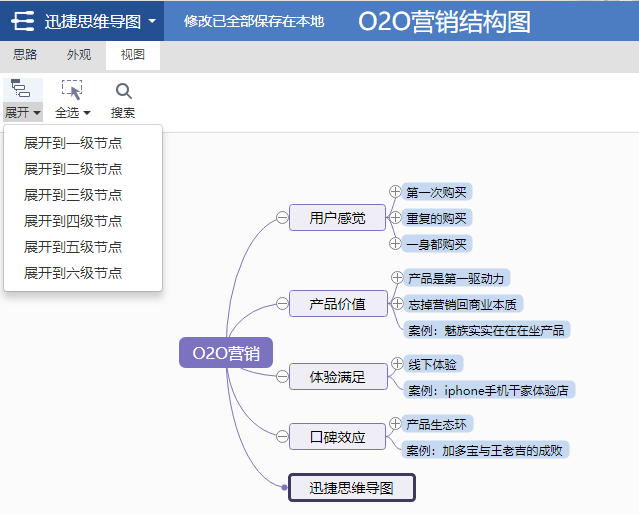The height and width of the screenshot is (515, 639).
Task: Choose 展开到三级节点 from the menu
Action: (x=73, y=195)
